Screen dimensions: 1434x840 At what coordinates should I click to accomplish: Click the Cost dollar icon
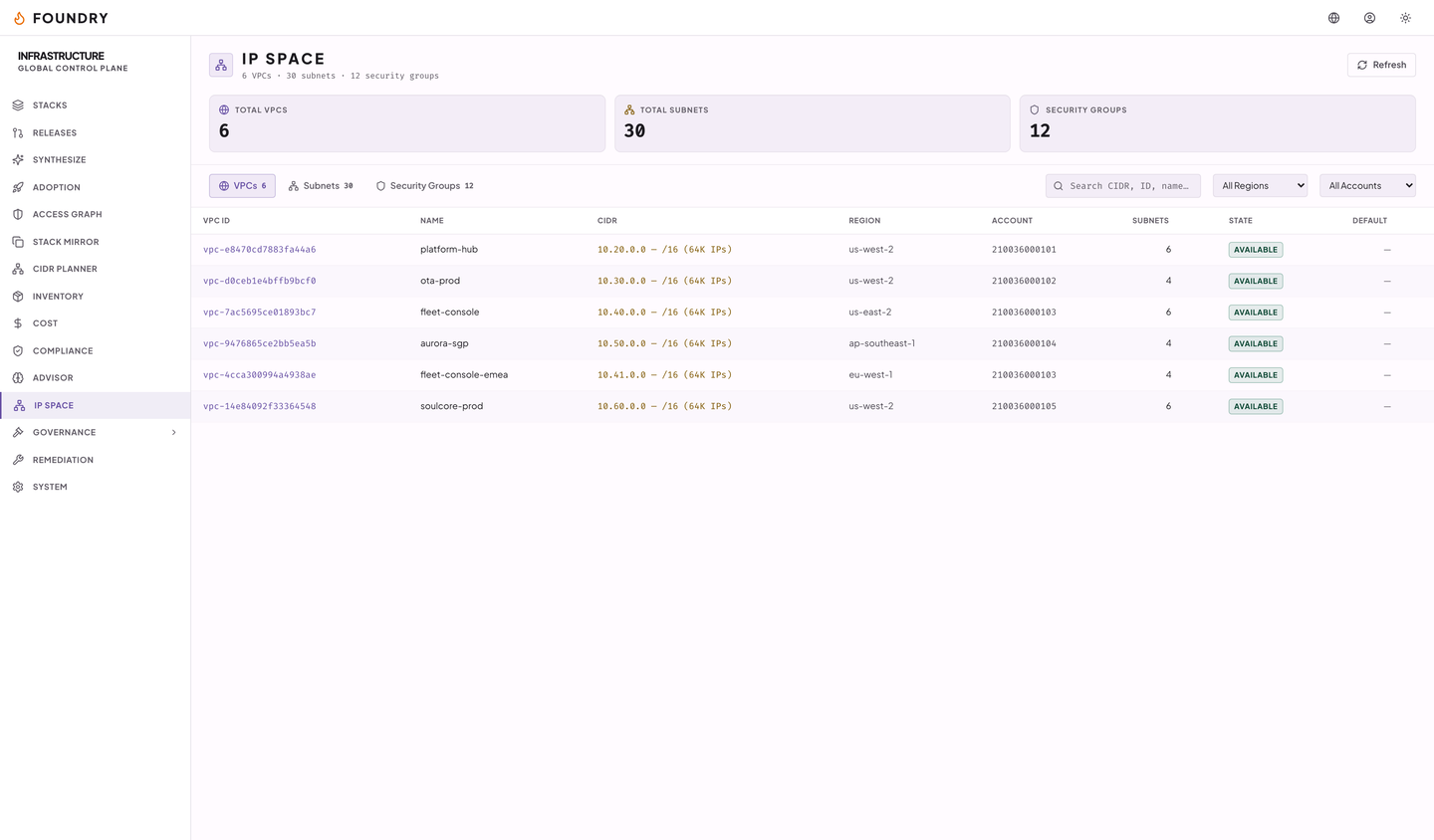(18, 323)
